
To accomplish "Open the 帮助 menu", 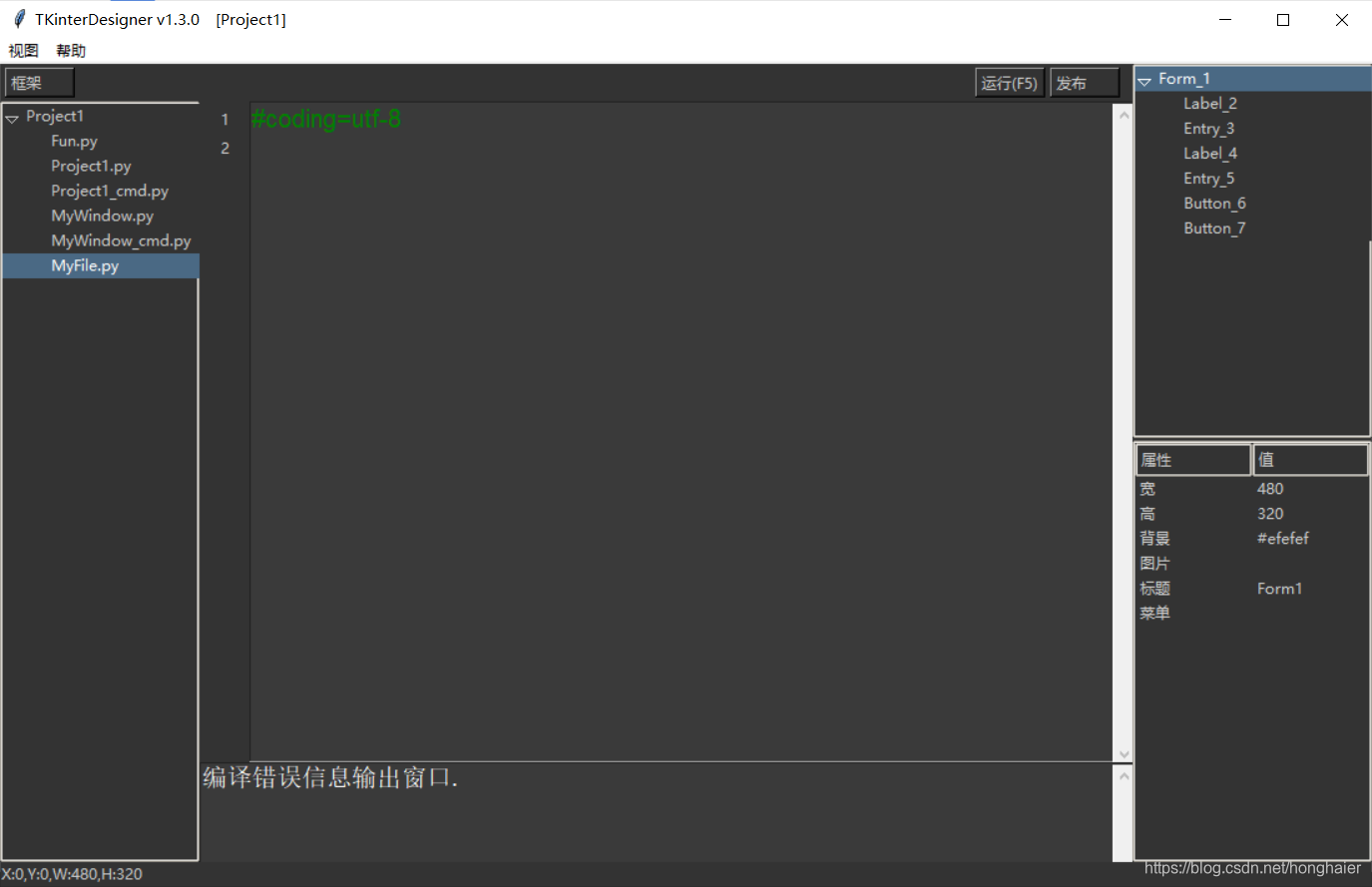I will click(71, 51).
